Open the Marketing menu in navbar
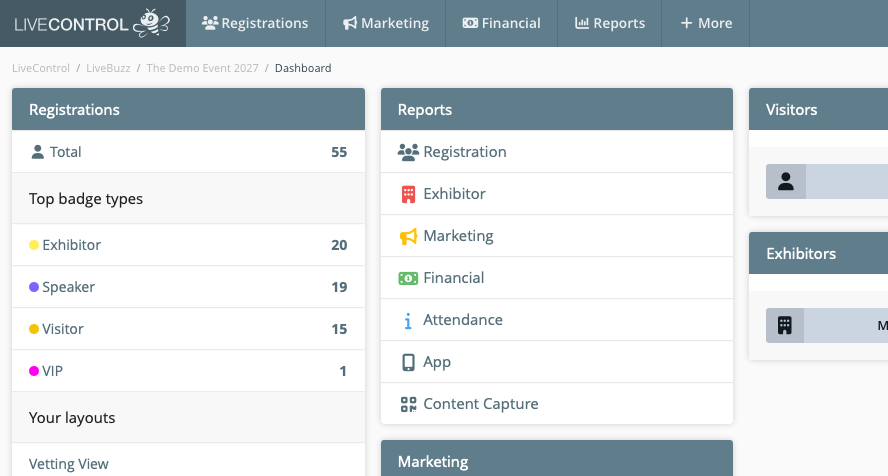Image resolution: width=888 pixels, height=476 pixels. click(386, 23)
